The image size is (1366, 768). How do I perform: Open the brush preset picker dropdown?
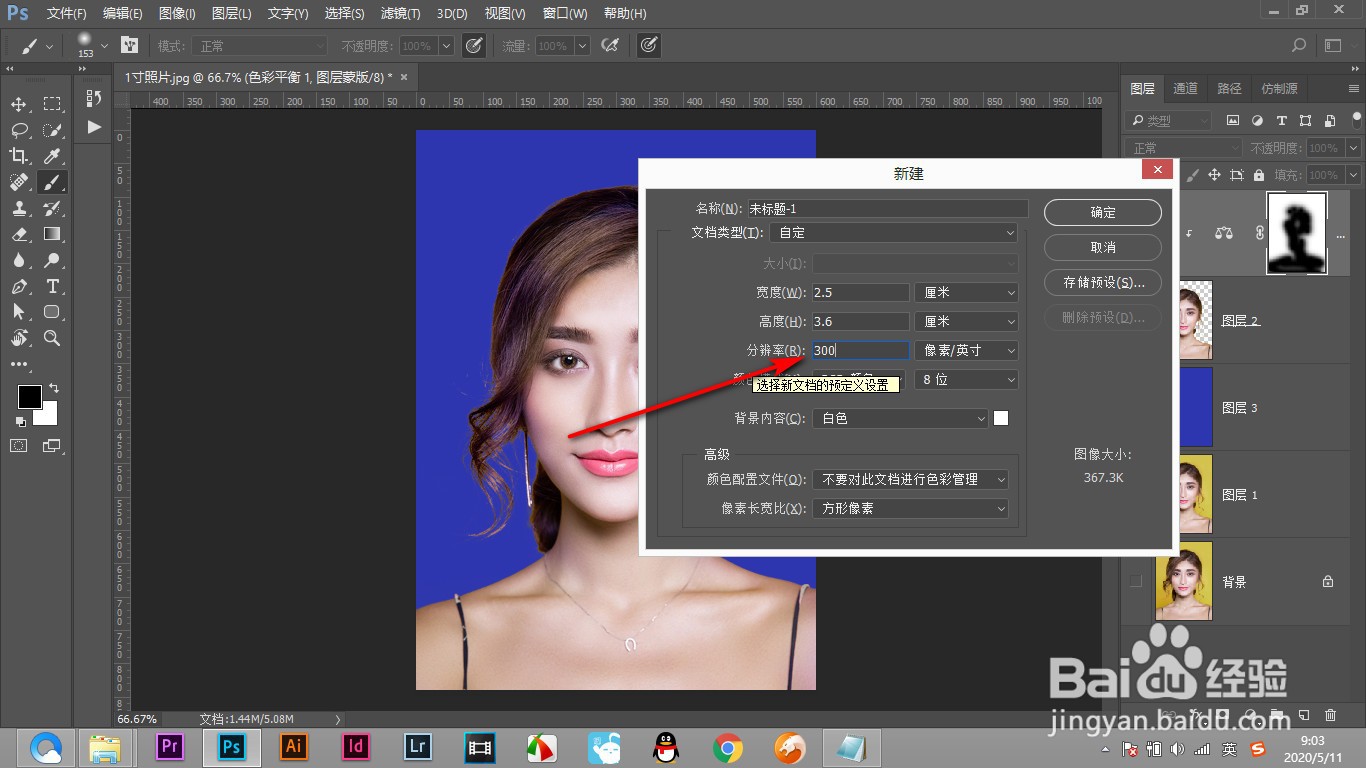(x=104, y=45)
